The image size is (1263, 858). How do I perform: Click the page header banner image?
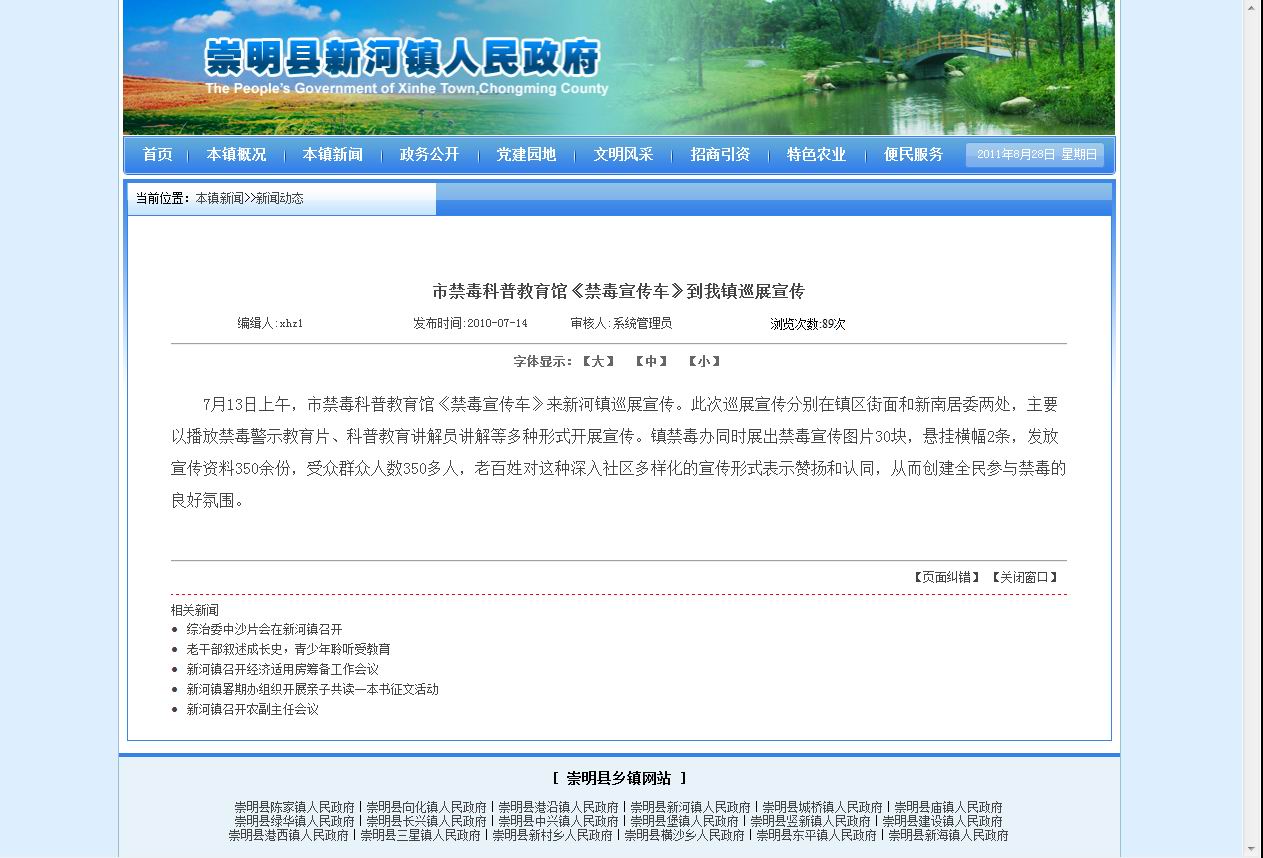pos(618,67)
